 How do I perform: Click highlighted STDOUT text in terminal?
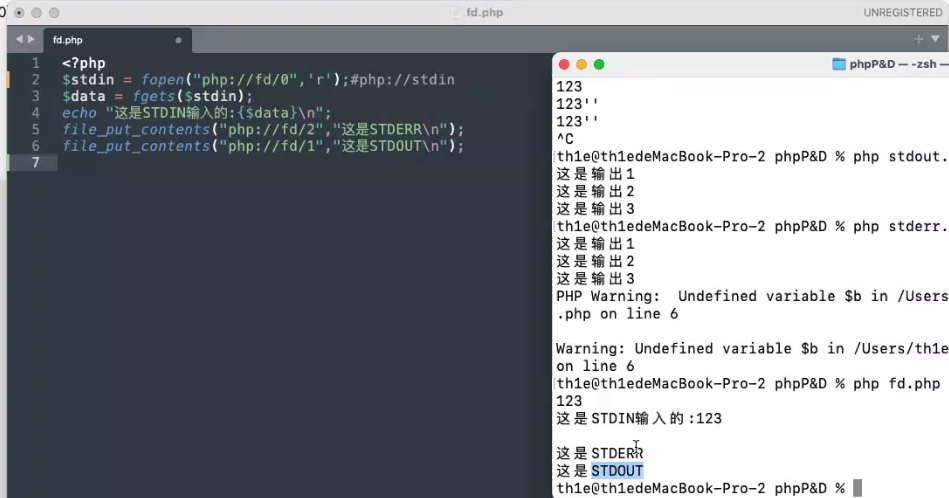617,471
